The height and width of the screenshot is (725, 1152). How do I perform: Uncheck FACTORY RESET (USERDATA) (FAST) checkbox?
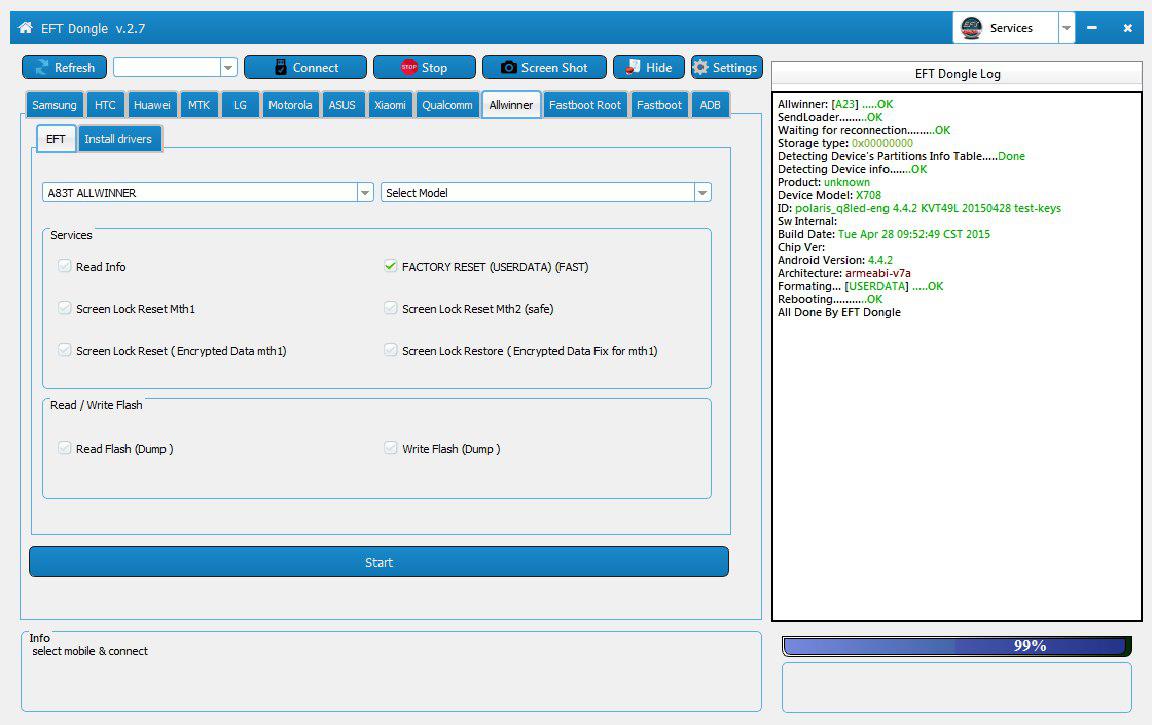(391, 267)
